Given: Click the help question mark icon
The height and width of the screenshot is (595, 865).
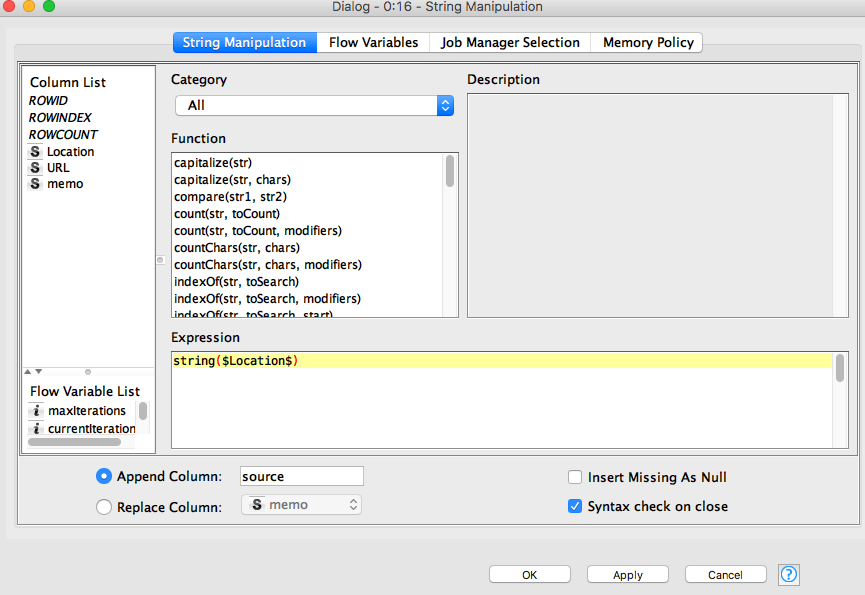Looking at the screenshot, I should [x=788, y=575].
